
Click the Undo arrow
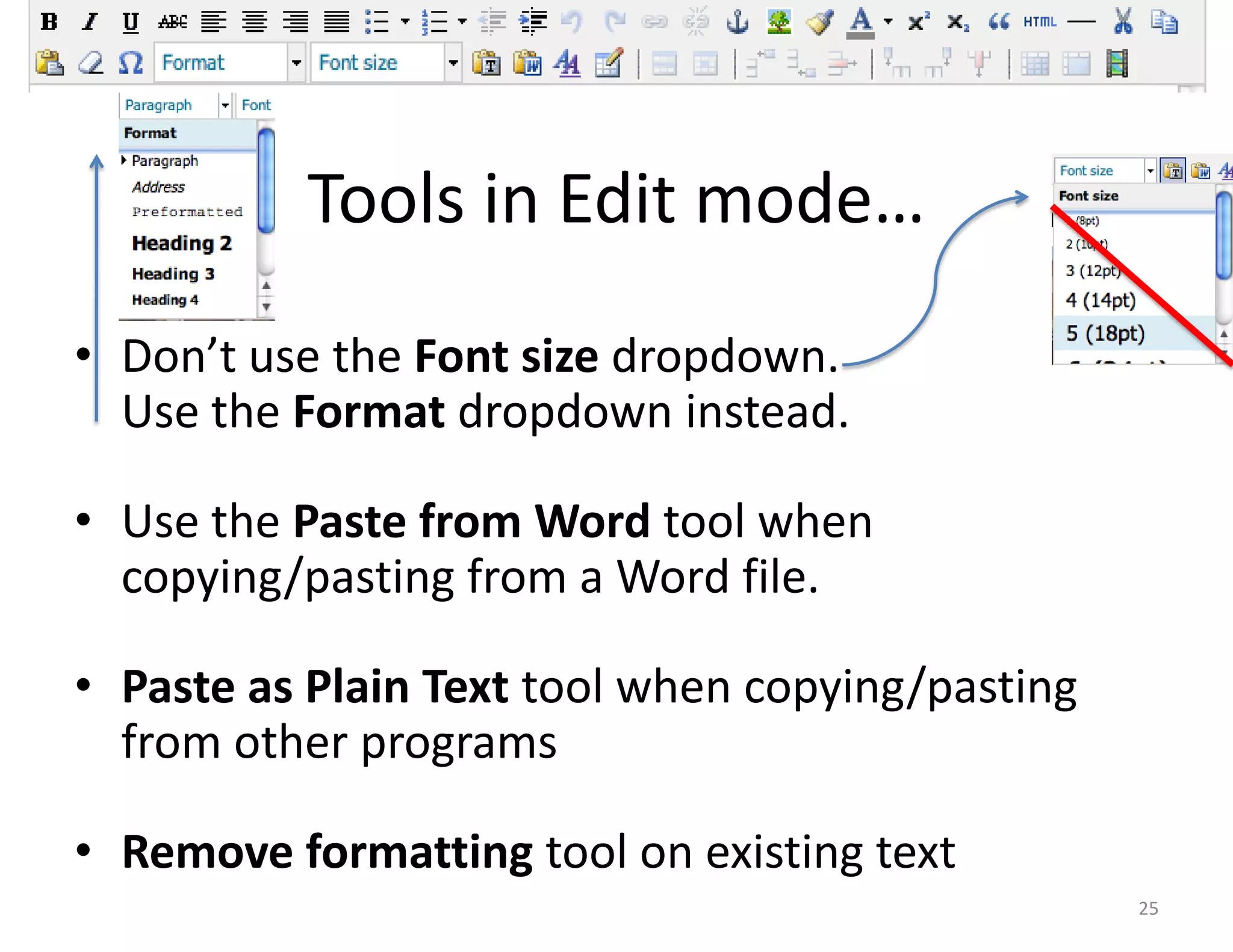coord(572,22)
